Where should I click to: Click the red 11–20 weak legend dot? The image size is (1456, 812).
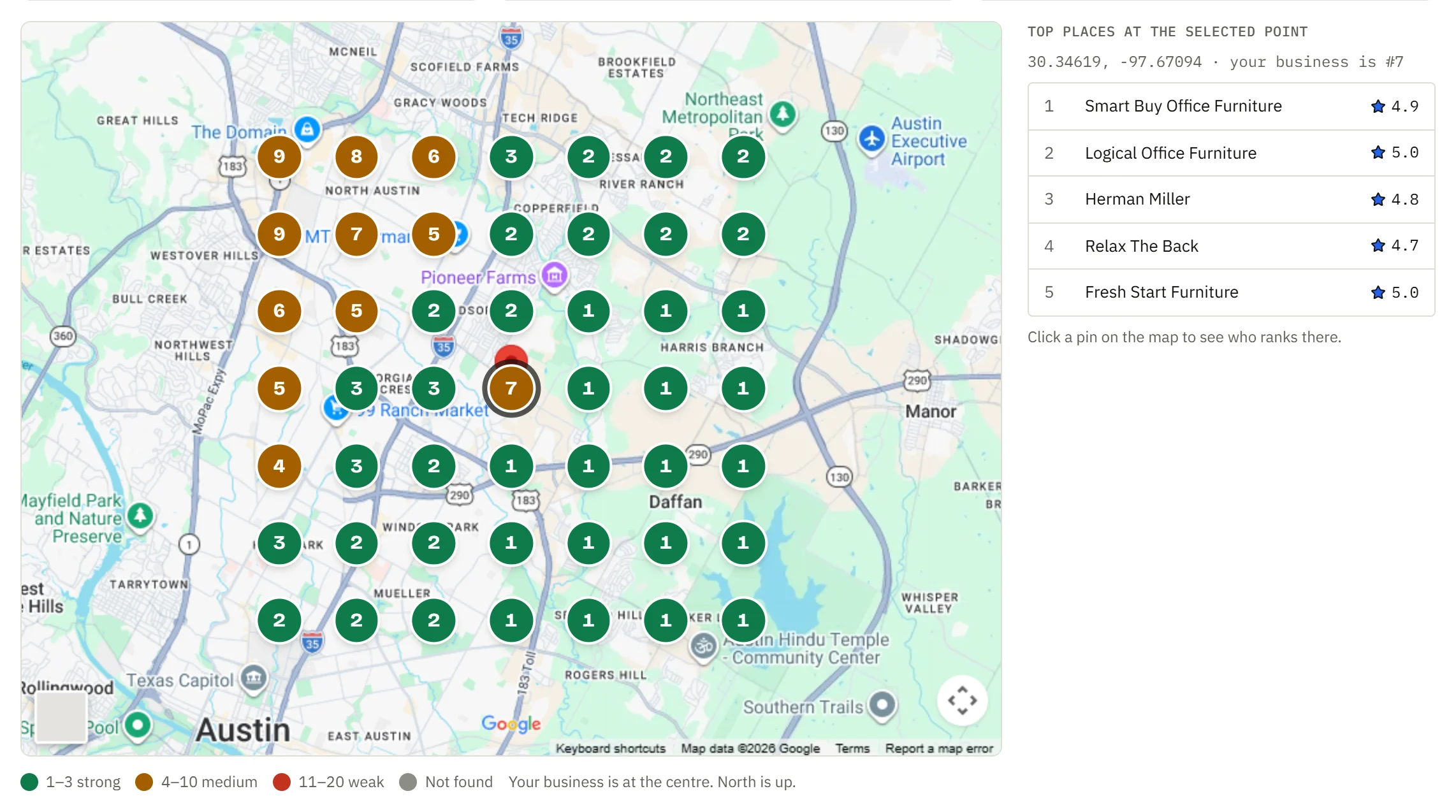pos(282,782)
